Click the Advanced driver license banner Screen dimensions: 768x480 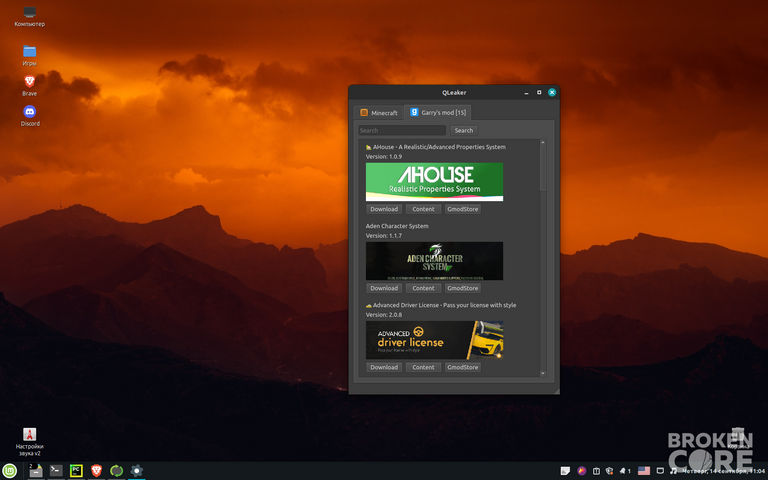click(434, 340)
